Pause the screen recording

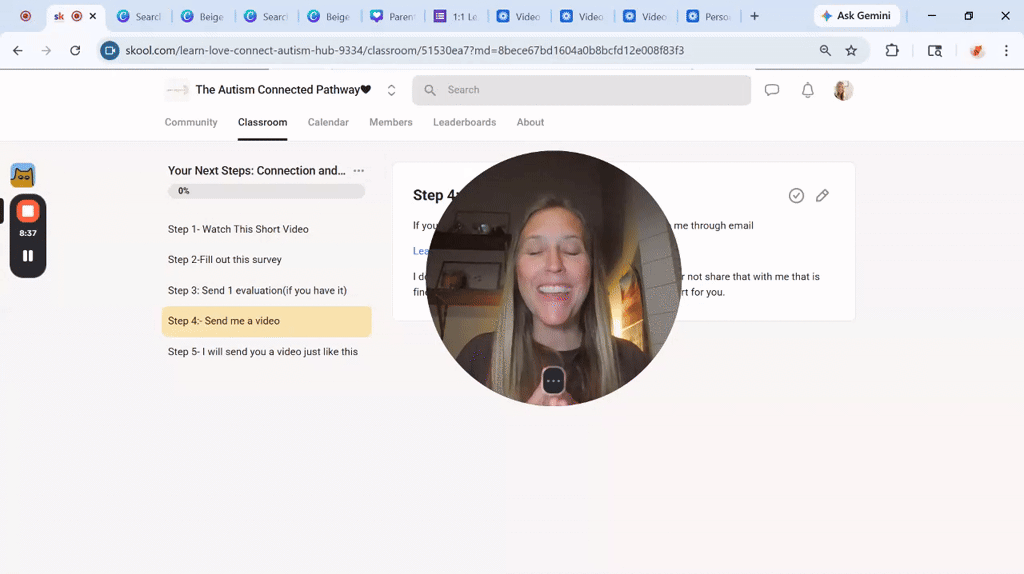27,256
